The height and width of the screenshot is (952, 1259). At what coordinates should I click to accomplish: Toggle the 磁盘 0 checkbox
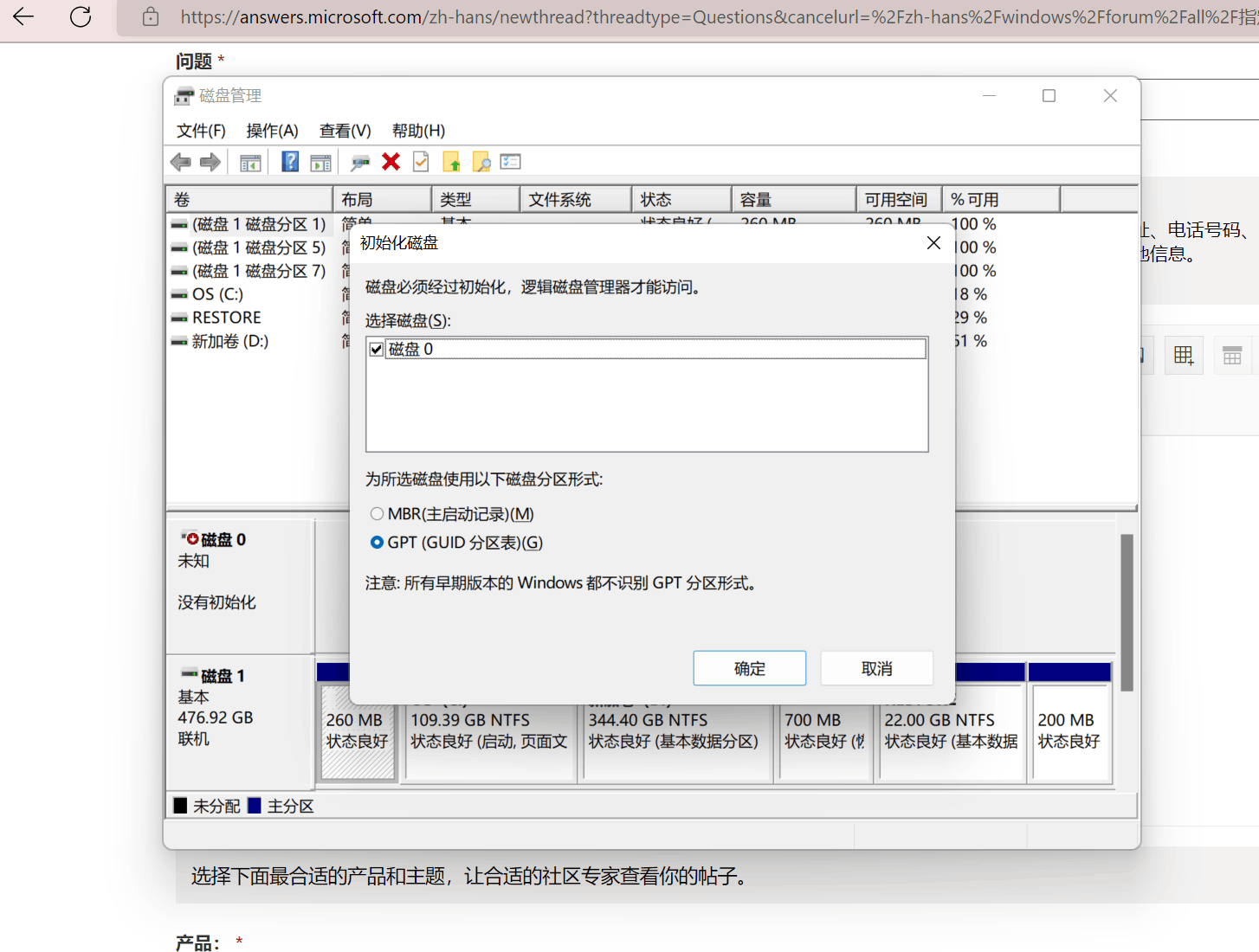click(376, 350)
